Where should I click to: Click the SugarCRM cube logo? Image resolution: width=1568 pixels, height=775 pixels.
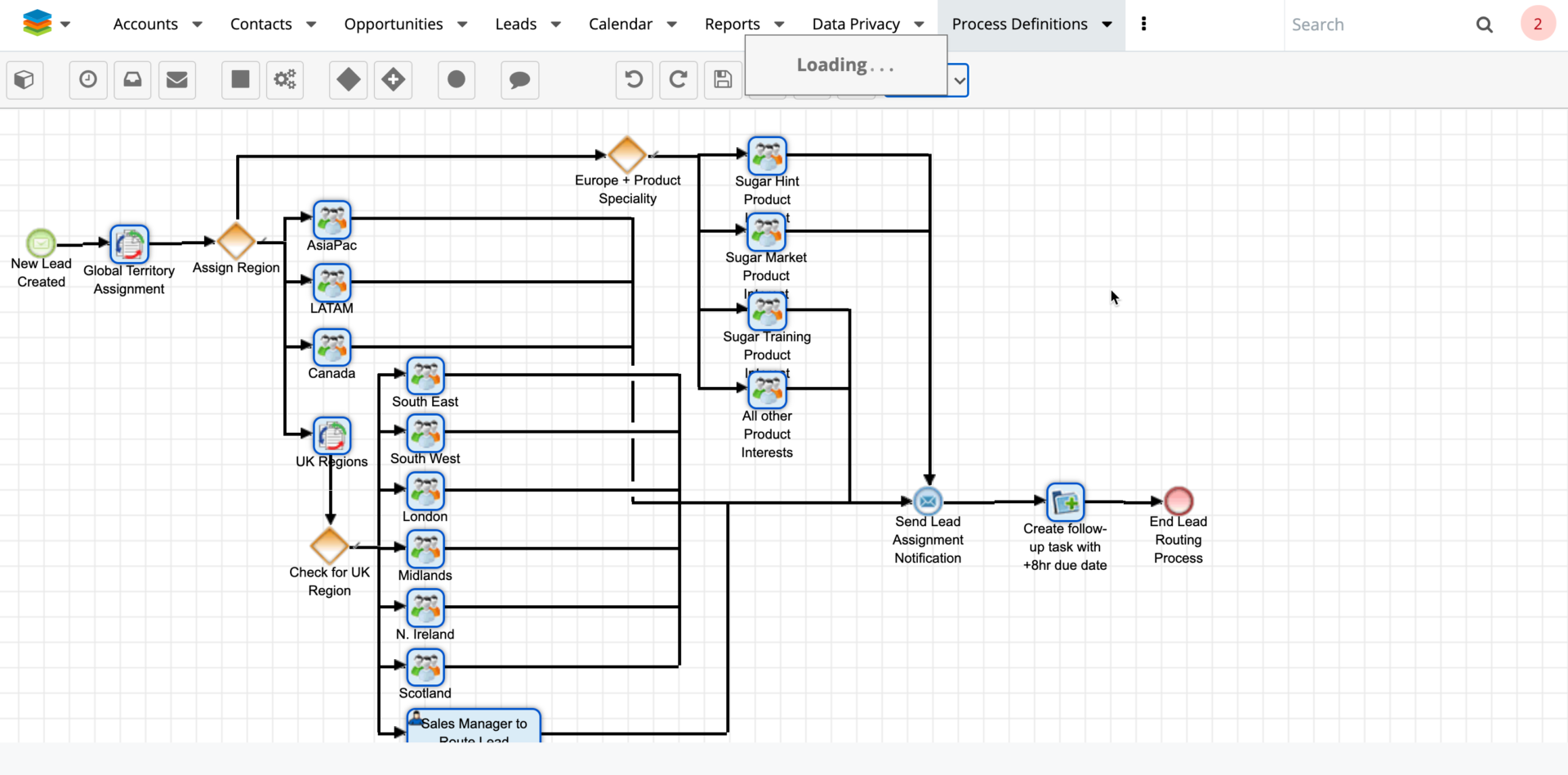38,23
